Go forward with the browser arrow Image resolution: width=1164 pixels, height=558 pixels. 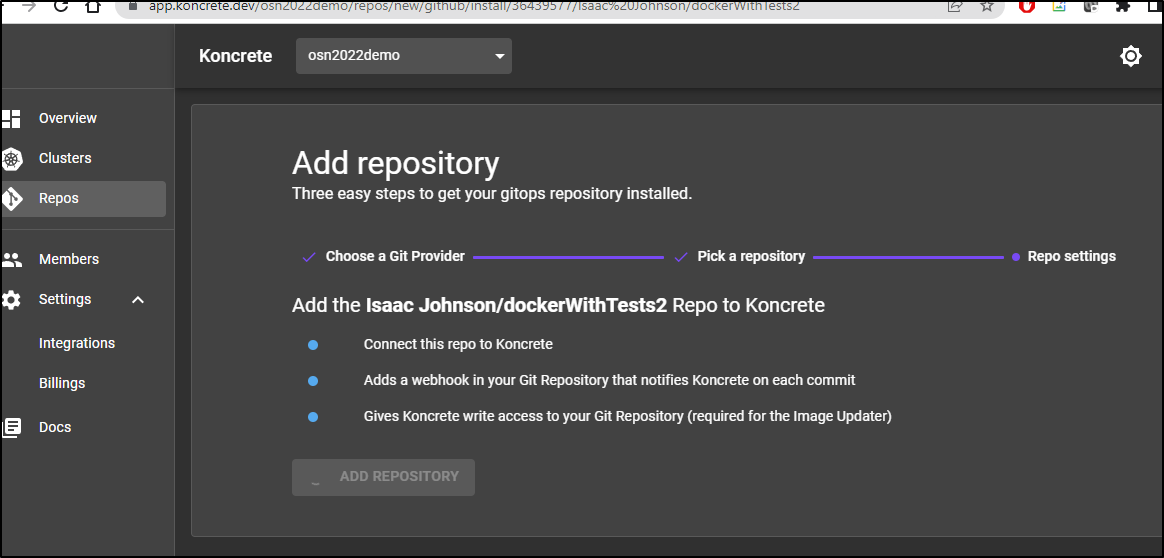(28, 6)
